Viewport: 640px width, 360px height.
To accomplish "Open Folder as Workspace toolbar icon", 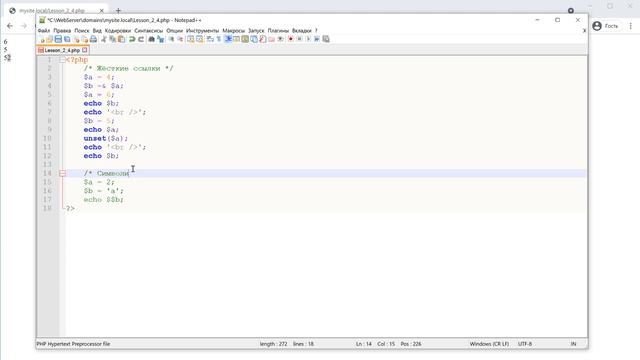I will (272, 39).
